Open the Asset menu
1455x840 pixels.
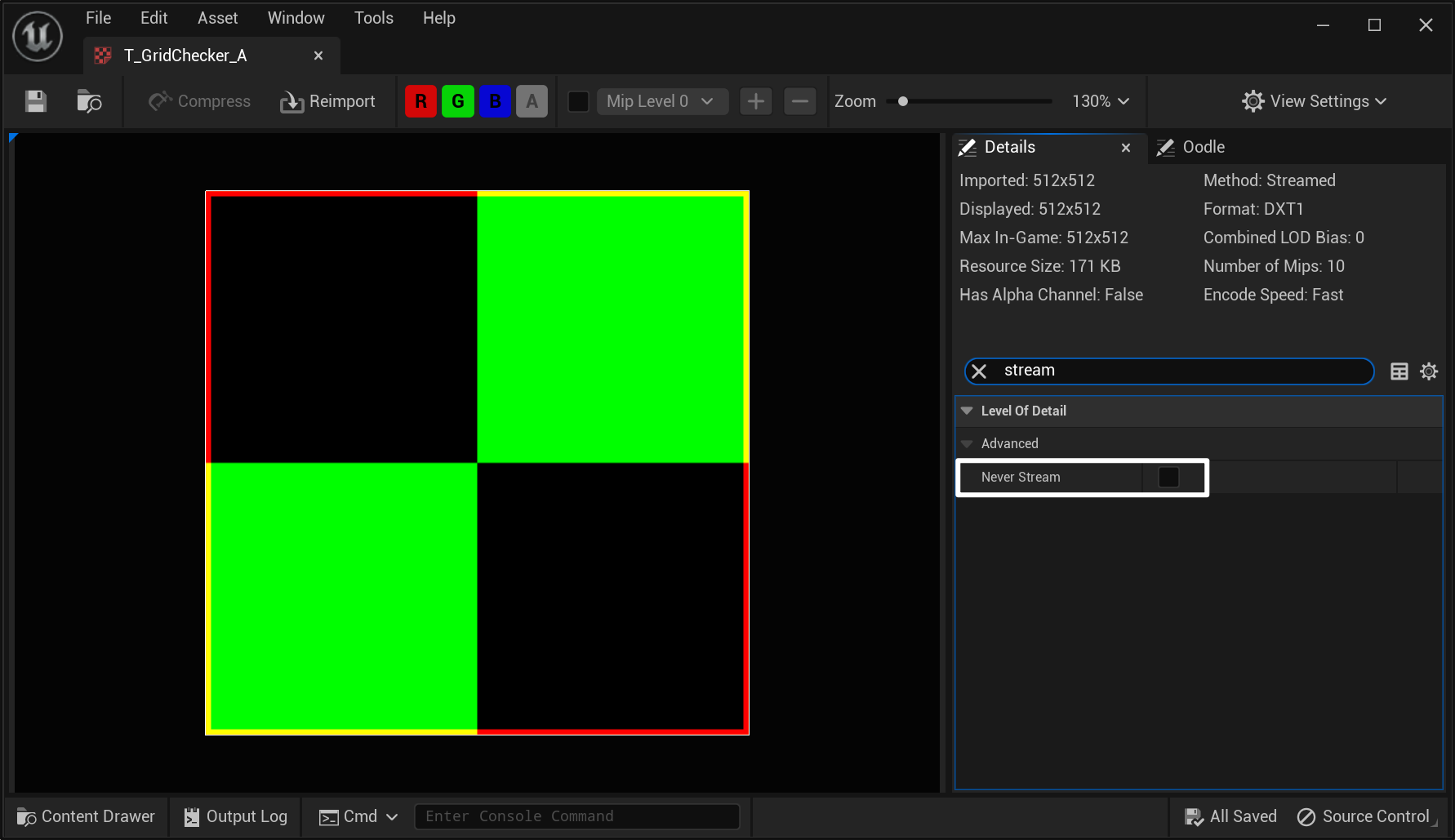[x=217, y=18]
